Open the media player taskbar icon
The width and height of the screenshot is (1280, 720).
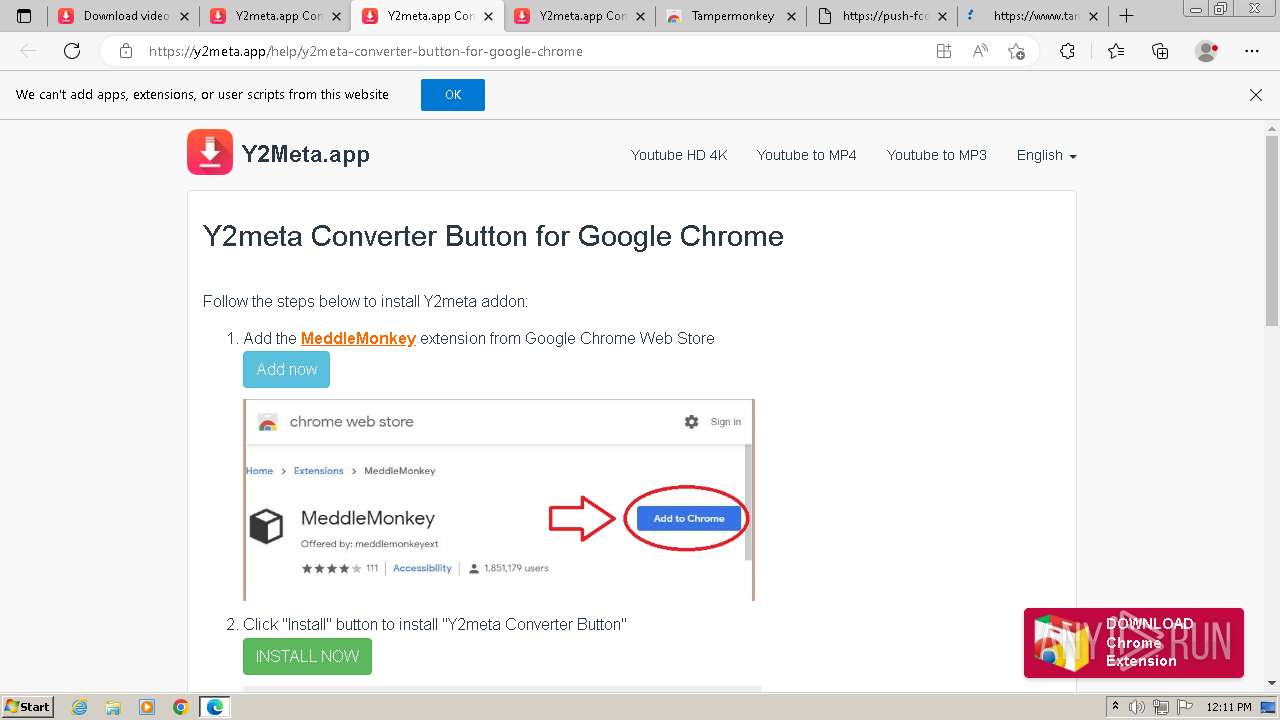[147, 707]
